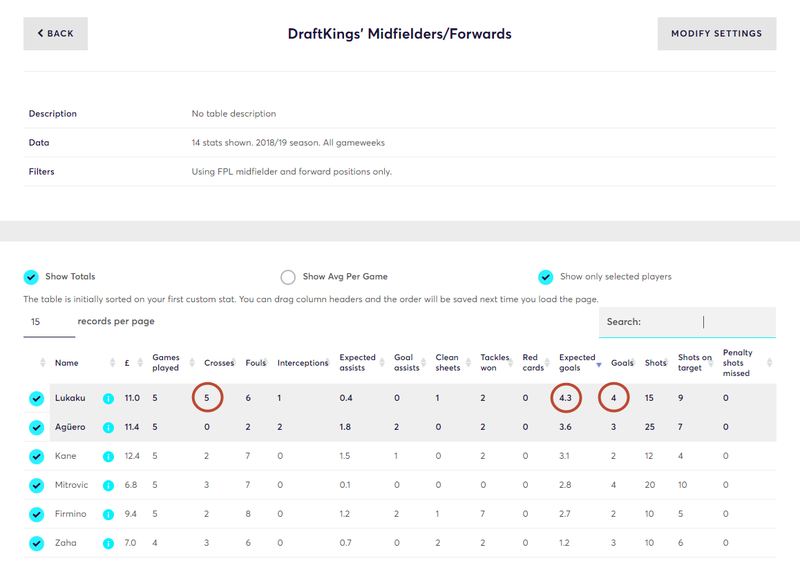
Task: Open the info icon for Lukaku
Action: pyautogui.click(x=108, y=399)
